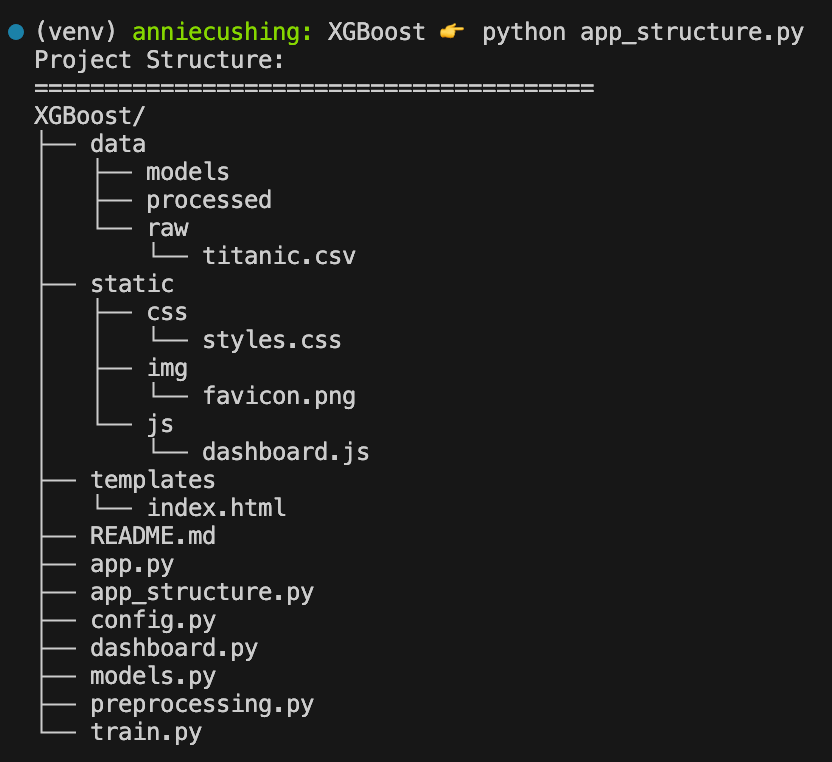Click the 'preprocessing.py' file name
This screenshot has height=762, width=832.
(202, 705)
